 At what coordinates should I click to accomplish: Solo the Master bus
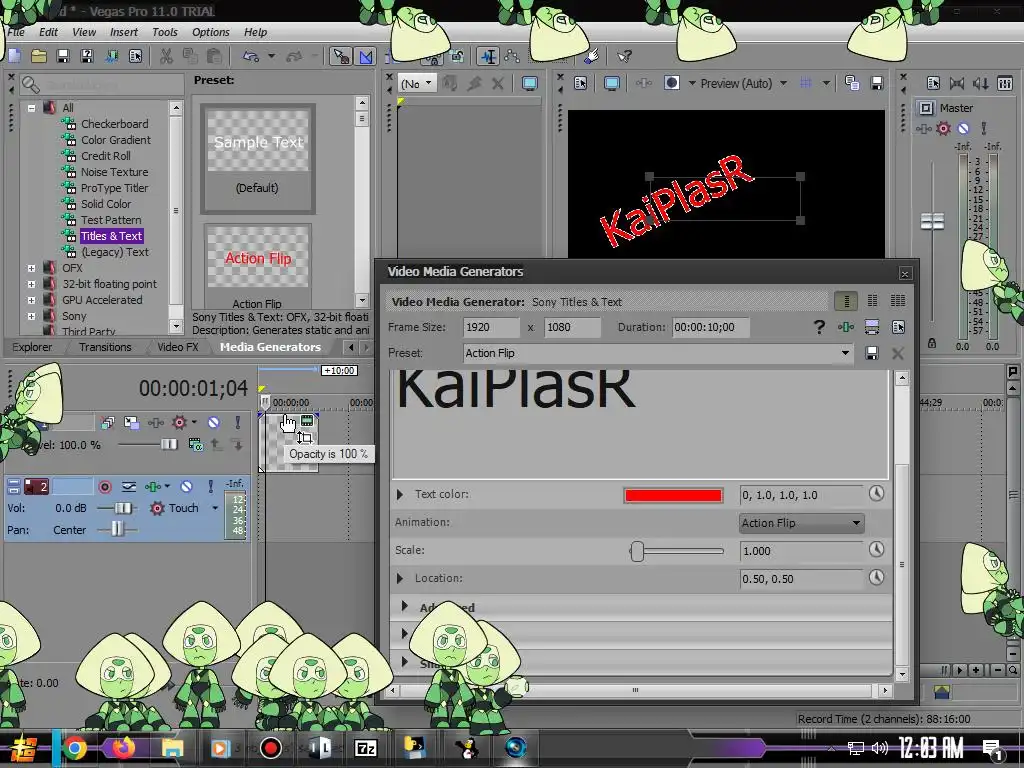pyautogui.click(x=984, y=129)
